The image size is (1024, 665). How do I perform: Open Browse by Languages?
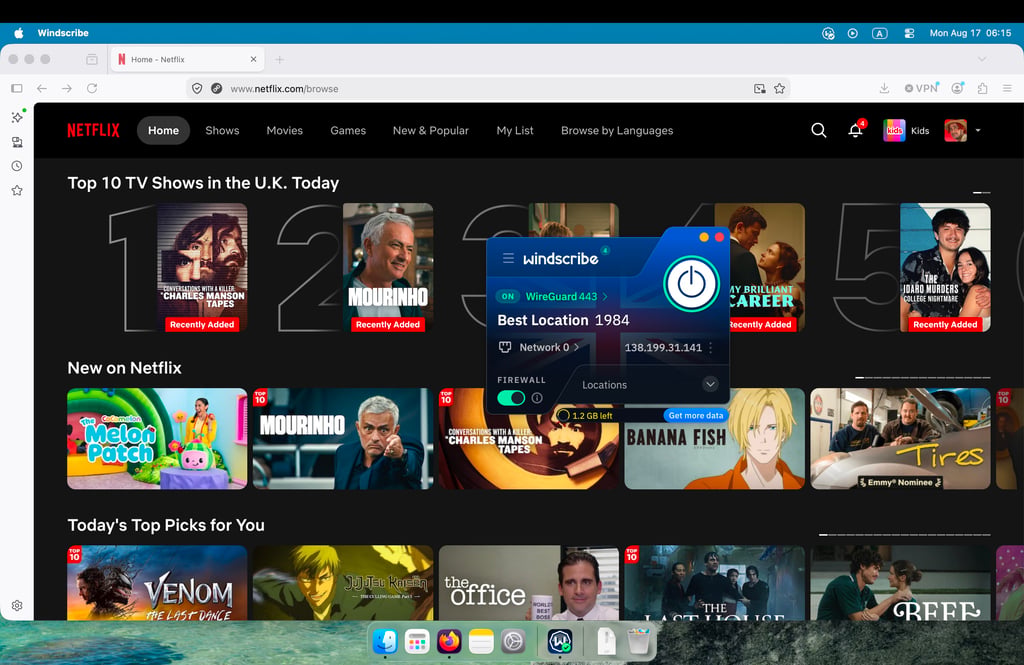617,131
